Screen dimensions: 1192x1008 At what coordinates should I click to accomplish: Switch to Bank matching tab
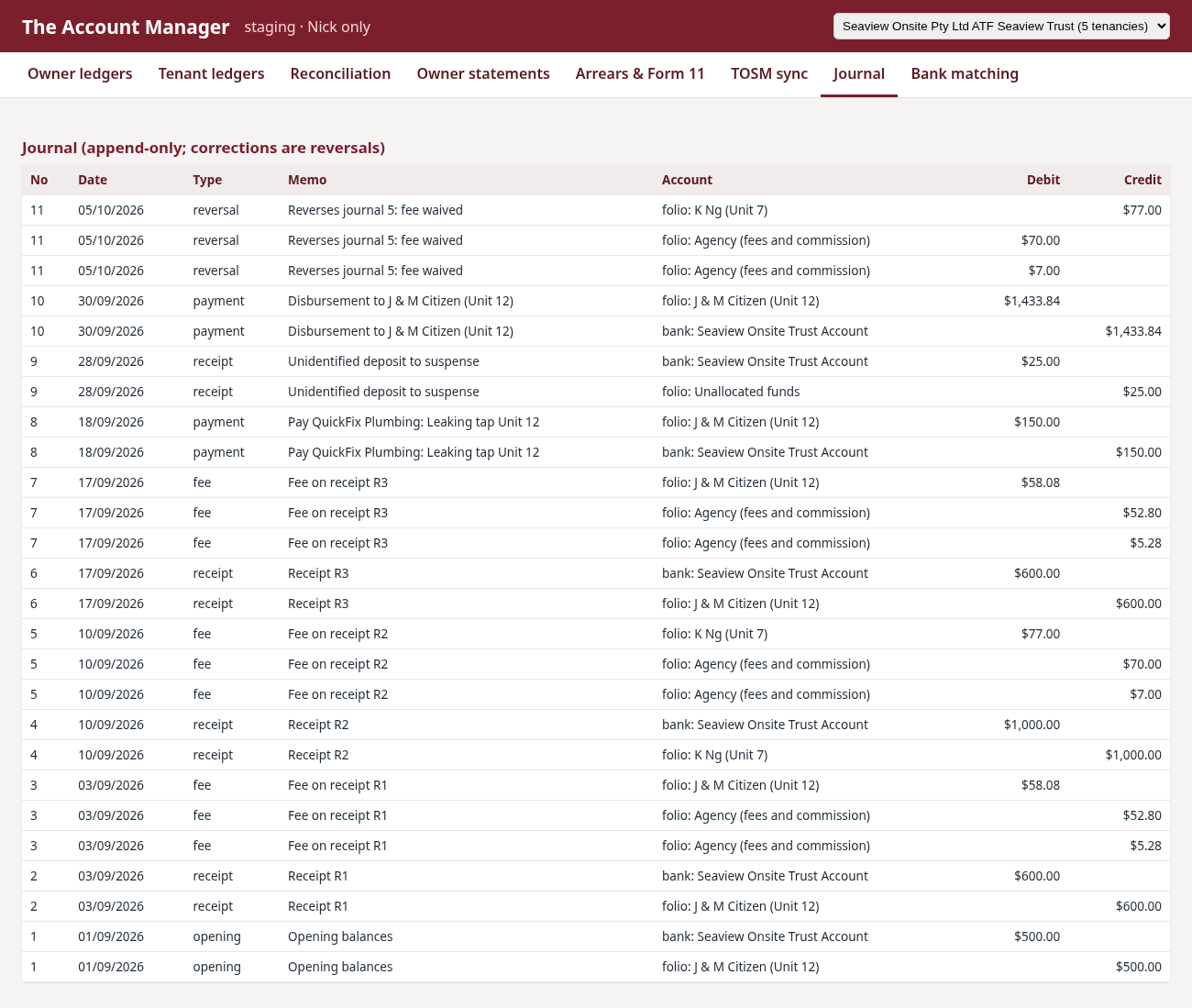coord(965,73)
